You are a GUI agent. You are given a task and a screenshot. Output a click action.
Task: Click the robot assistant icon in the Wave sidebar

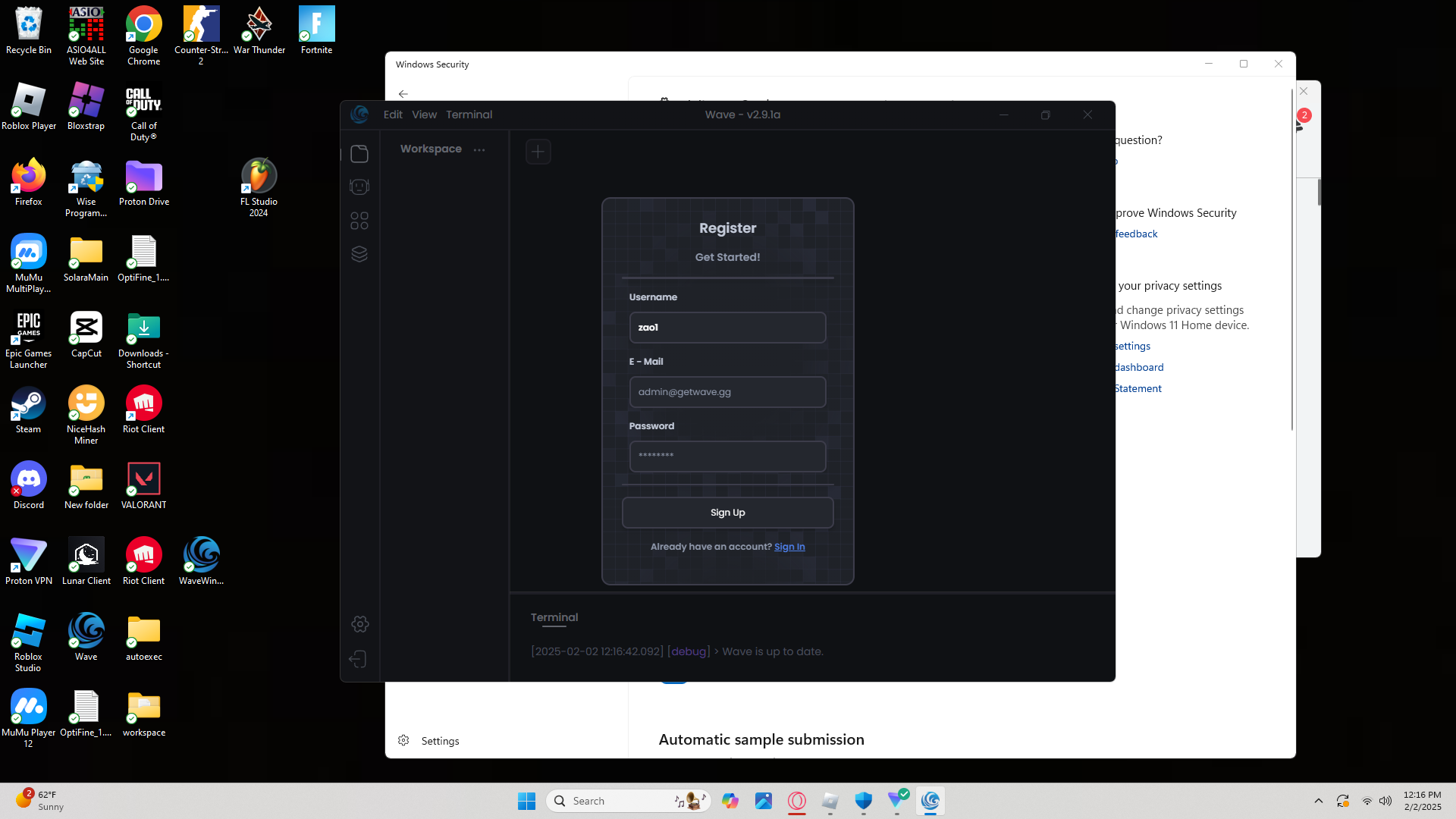tap(359, 187)
